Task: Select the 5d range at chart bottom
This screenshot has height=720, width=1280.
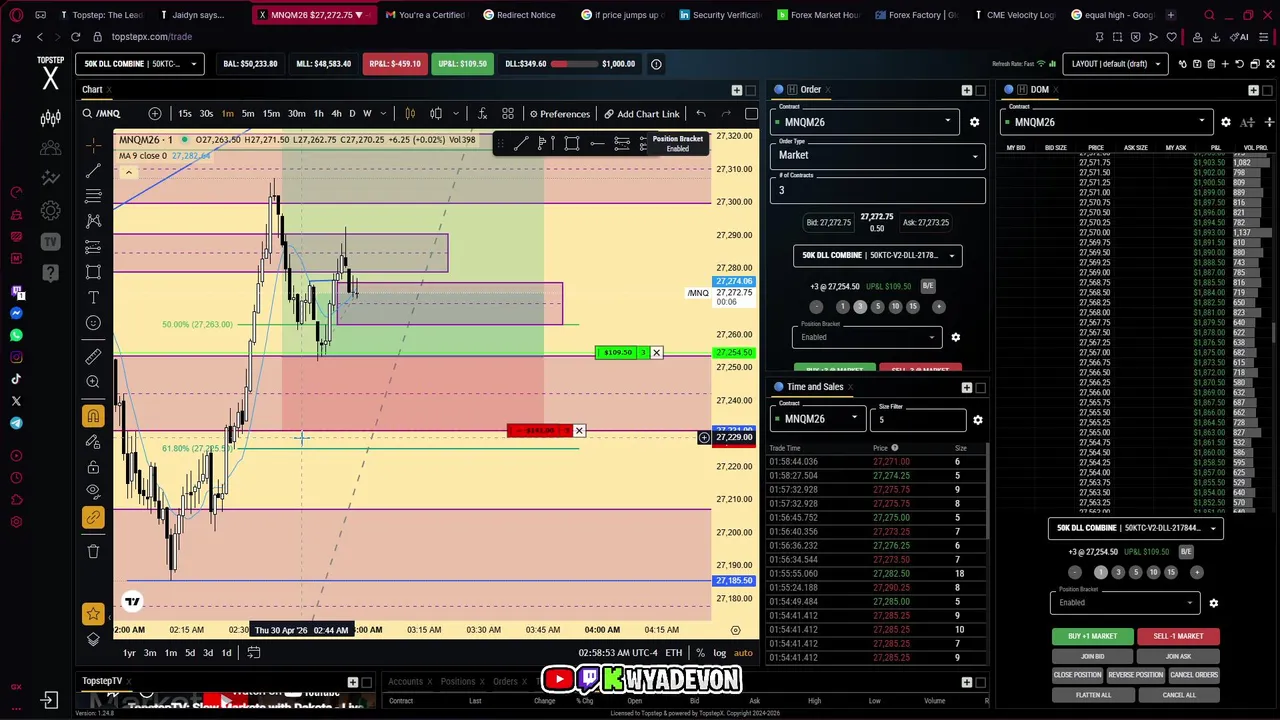Action: pyautogui.click(x=189, y=653)
